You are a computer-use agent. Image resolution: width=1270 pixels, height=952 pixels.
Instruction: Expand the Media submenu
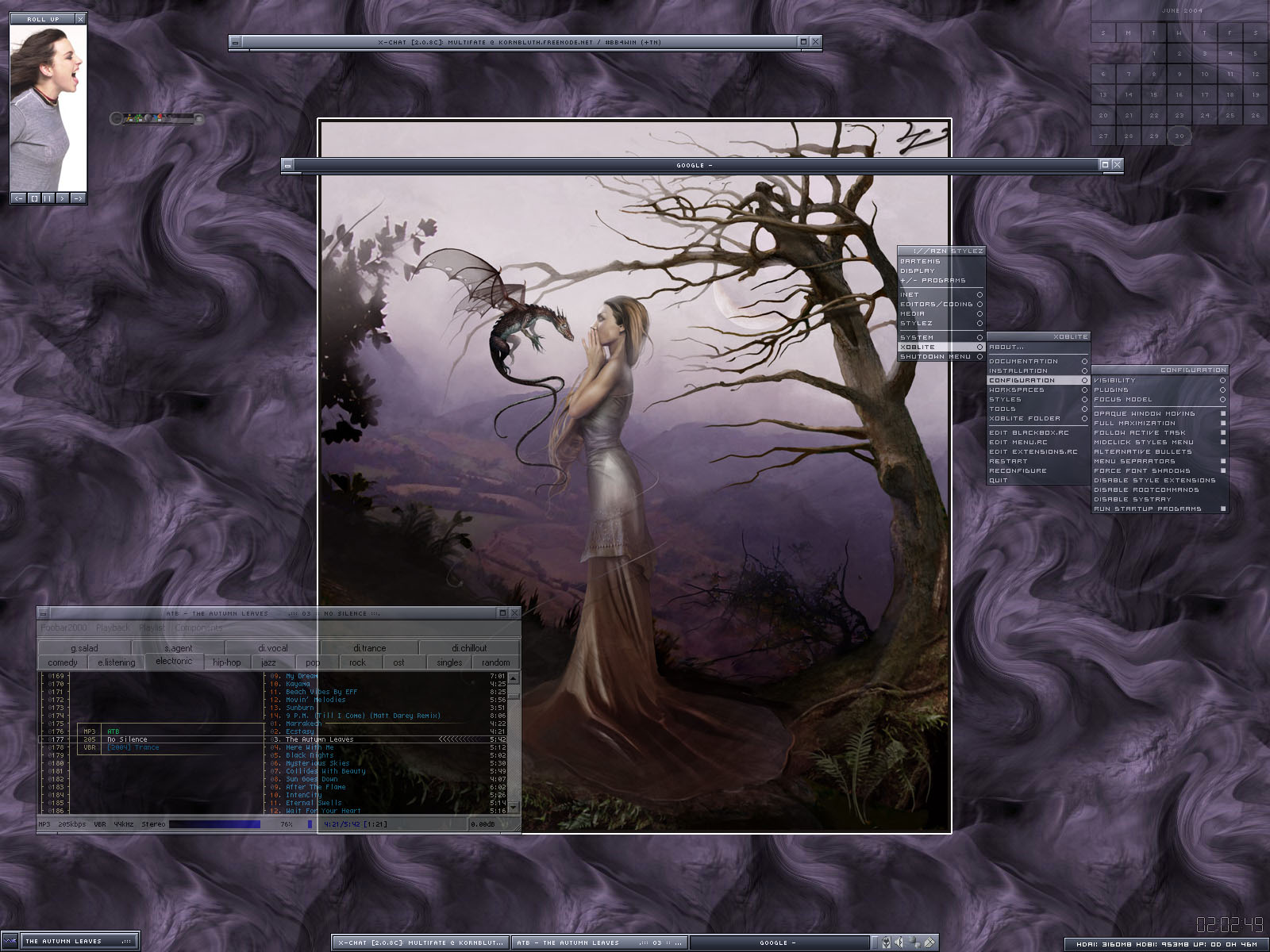click(x=941, y=313)
